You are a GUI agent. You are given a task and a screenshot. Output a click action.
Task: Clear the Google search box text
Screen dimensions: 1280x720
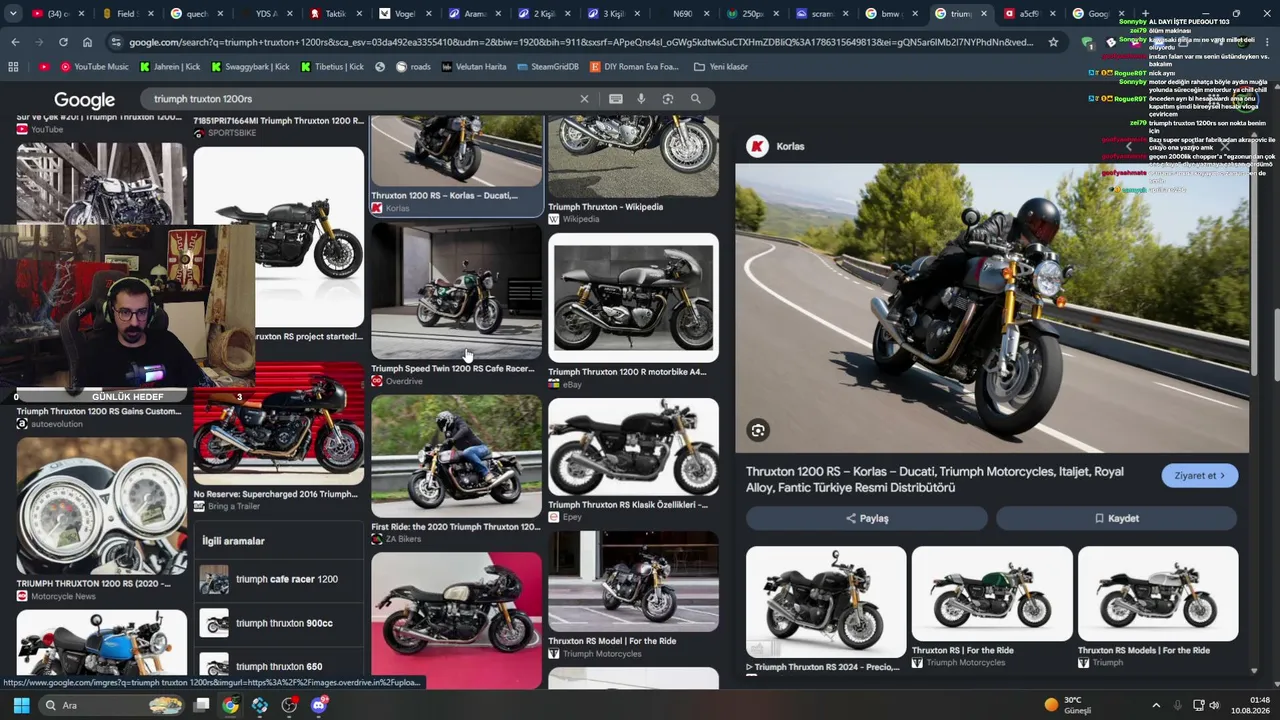click(x=585, y=99)
